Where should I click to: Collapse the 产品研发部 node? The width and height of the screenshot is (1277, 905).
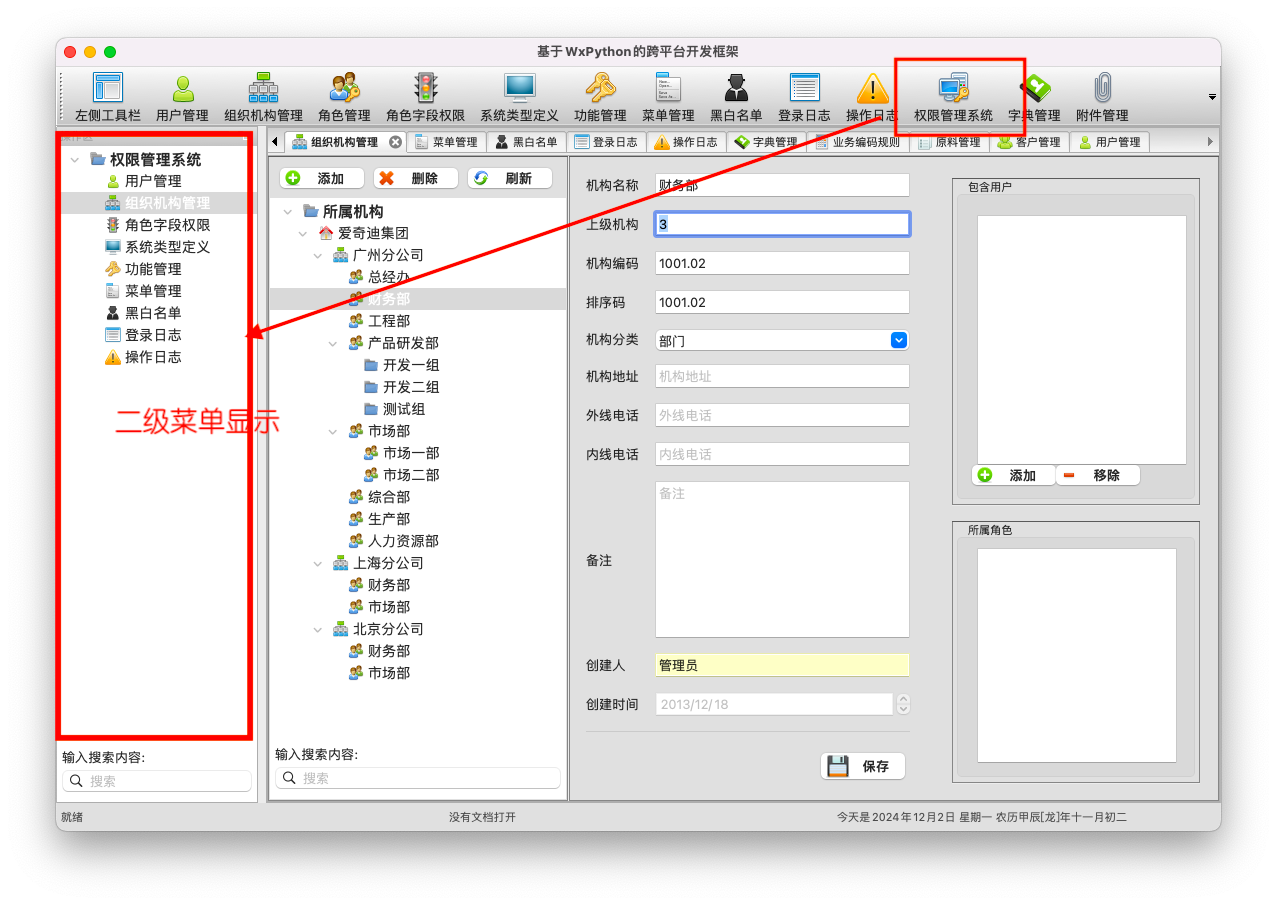pos(333,343)
